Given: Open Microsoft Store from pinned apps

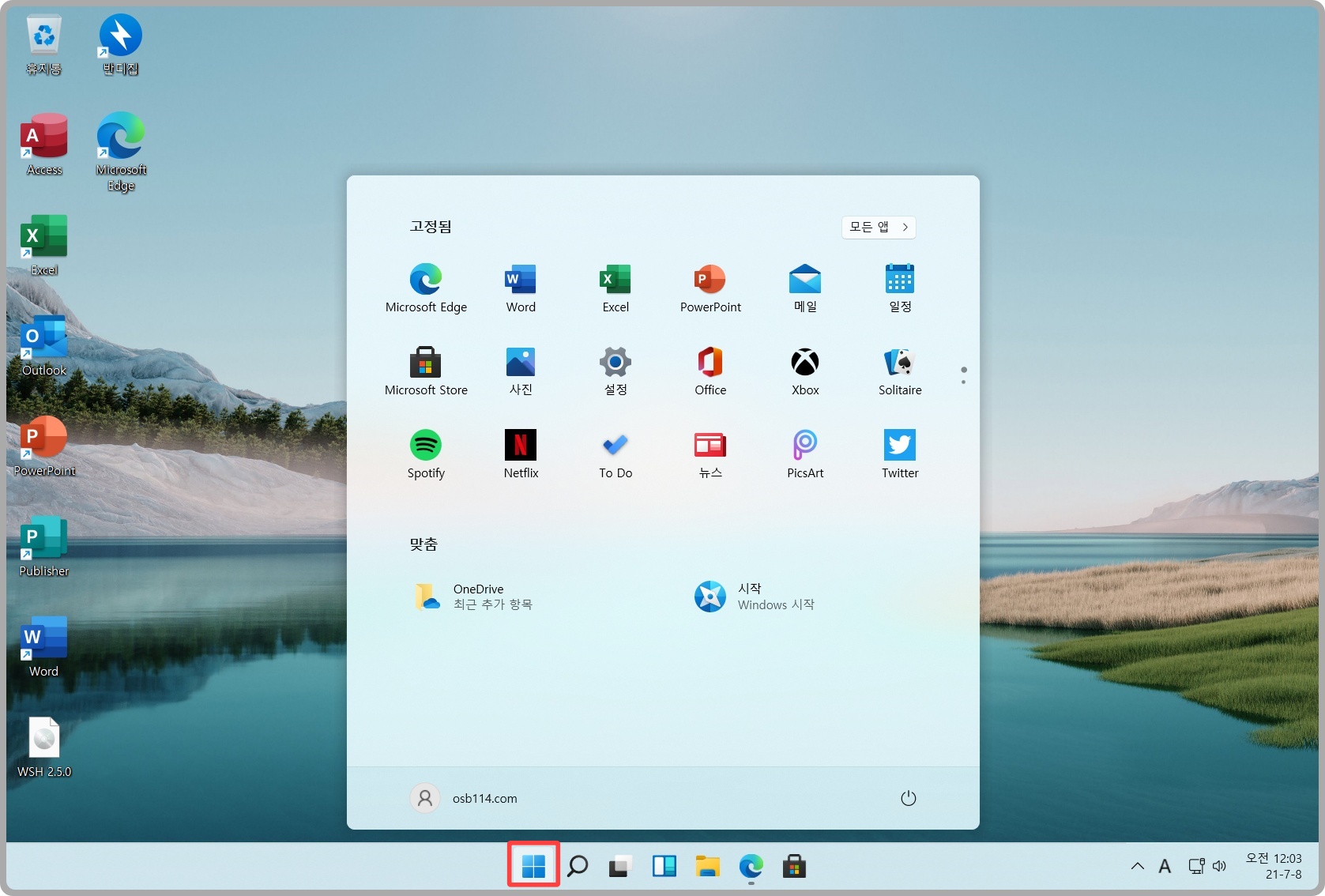Looking at the screenshot, I should [426, 371].
